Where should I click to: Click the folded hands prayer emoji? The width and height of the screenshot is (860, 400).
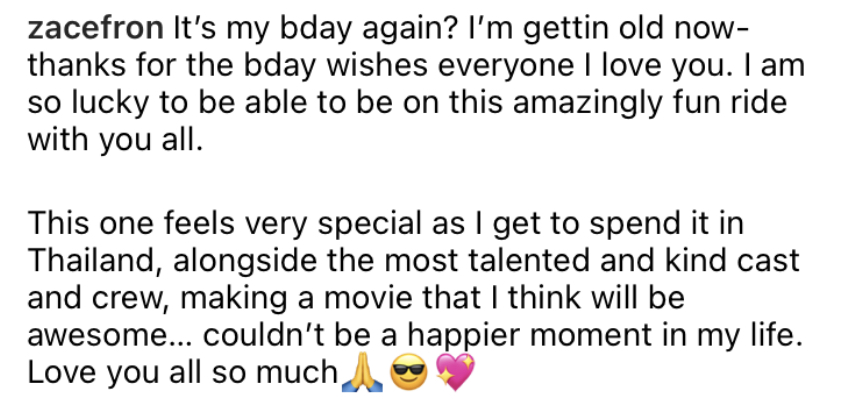[361, 375]
